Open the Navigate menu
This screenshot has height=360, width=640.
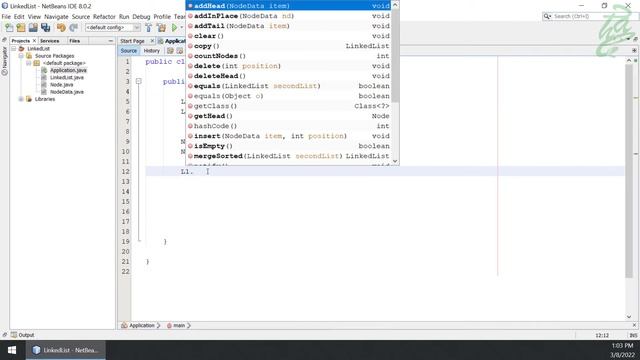[56, 17]
